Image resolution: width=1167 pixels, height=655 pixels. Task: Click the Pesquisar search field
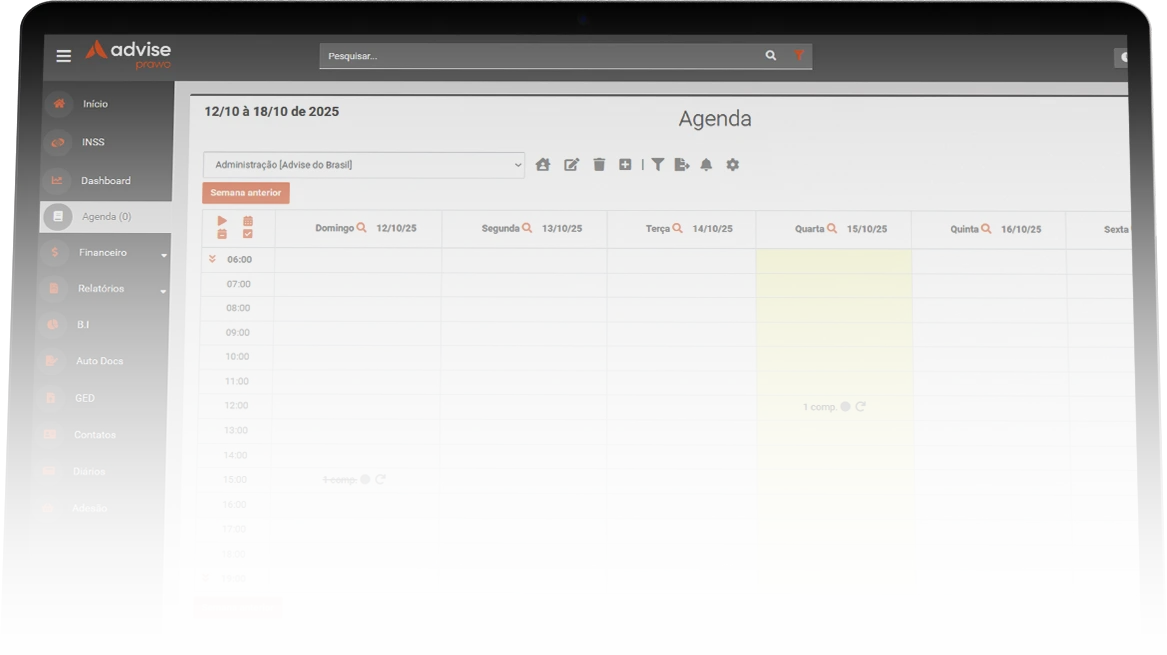540,56
